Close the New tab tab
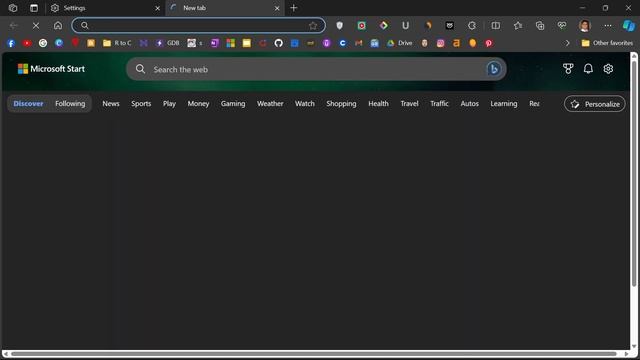640x360 pixels. pos(277,8)
